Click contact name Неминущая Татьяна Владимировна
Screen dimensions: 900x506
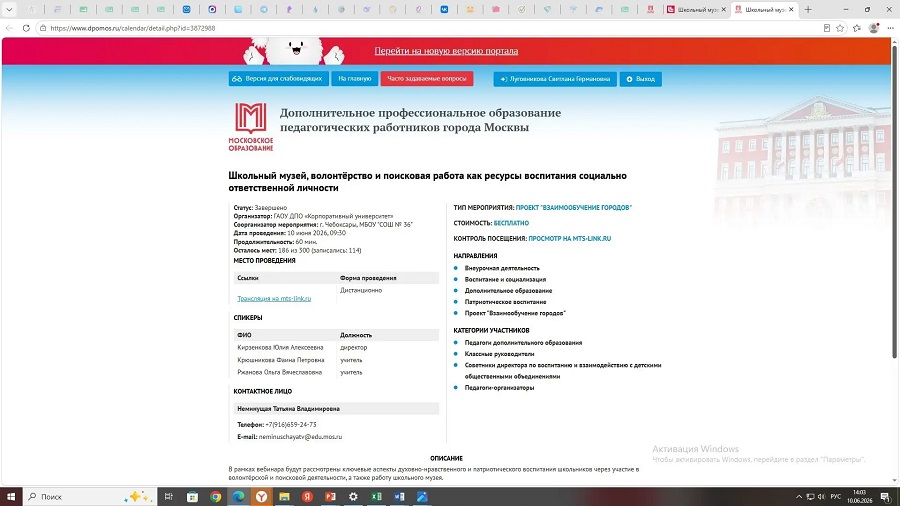point(289,409)
